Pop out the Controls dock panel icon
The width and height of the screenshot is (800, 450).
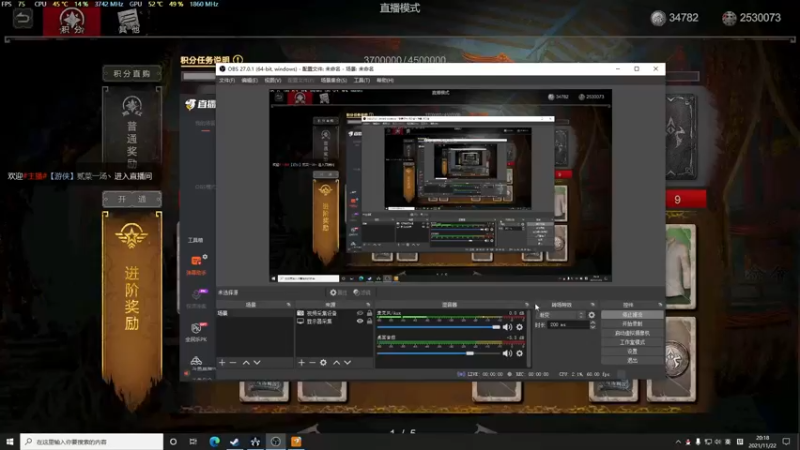coord(660,305)
